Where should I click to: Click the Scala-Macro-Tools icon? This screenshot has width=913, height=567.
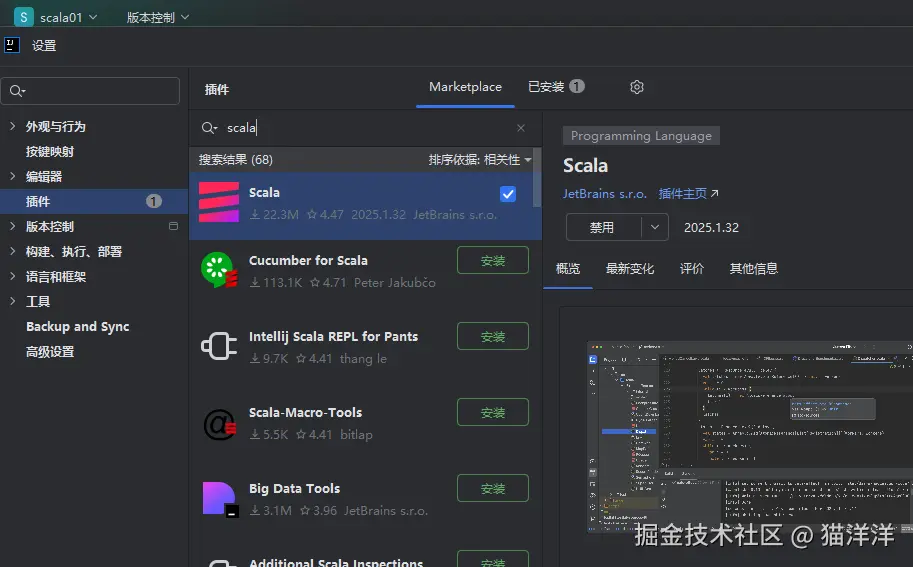pos(219,424)
